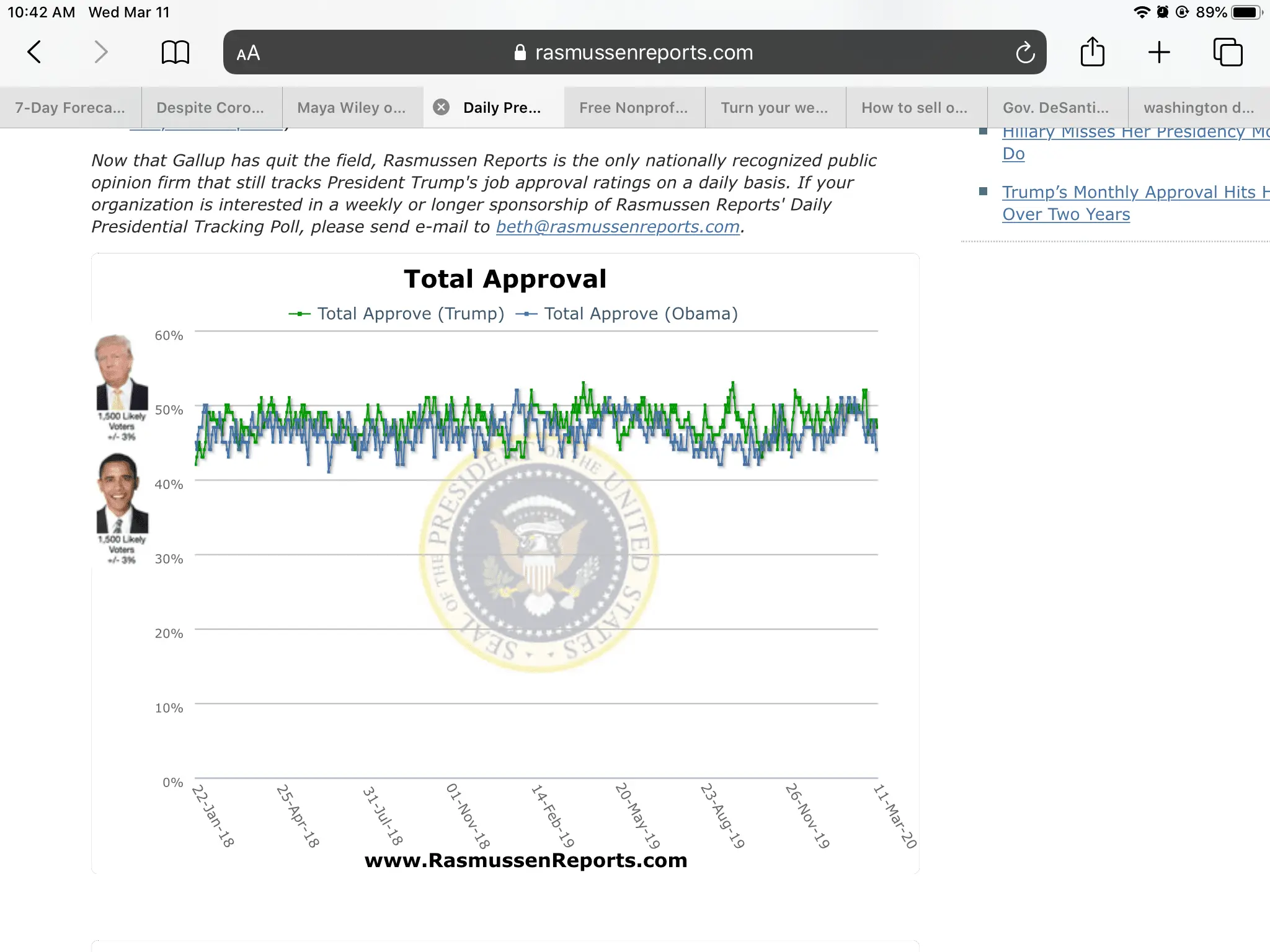This screenshot has height=952, width=1270.
Task: Tap the 10:42 AM clock
Action: click(x=41, y=12)
